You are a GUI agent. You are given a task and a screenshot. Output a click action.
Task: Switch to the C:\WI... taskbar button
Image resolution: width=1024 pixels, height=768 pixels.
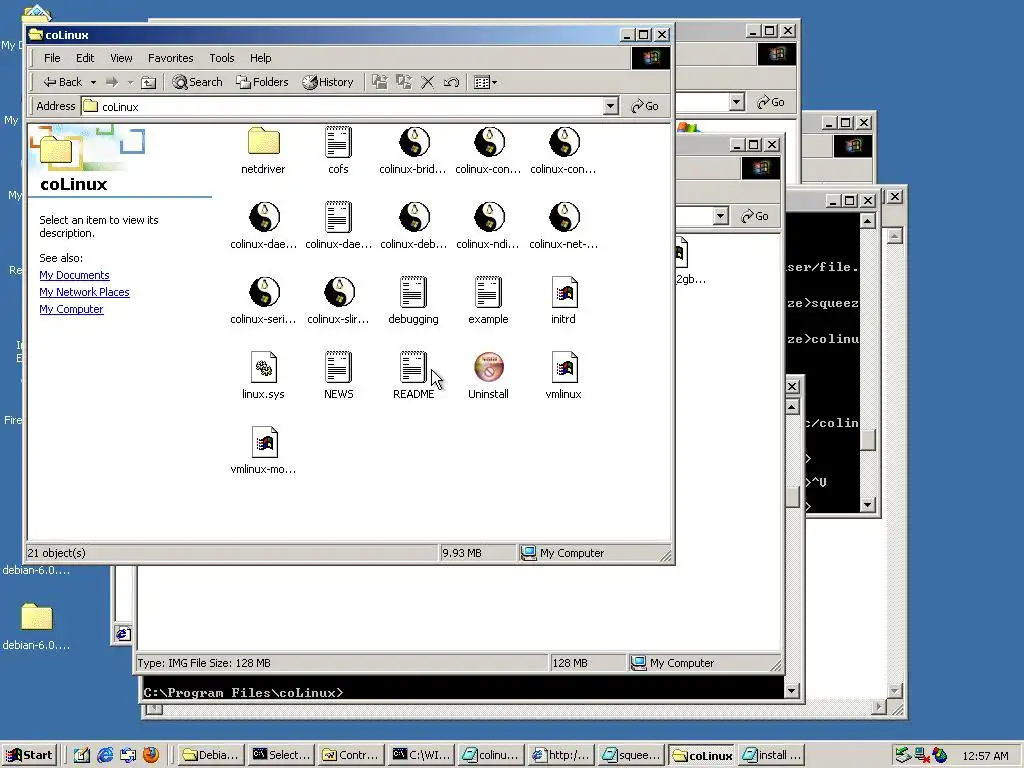(421, 755)
